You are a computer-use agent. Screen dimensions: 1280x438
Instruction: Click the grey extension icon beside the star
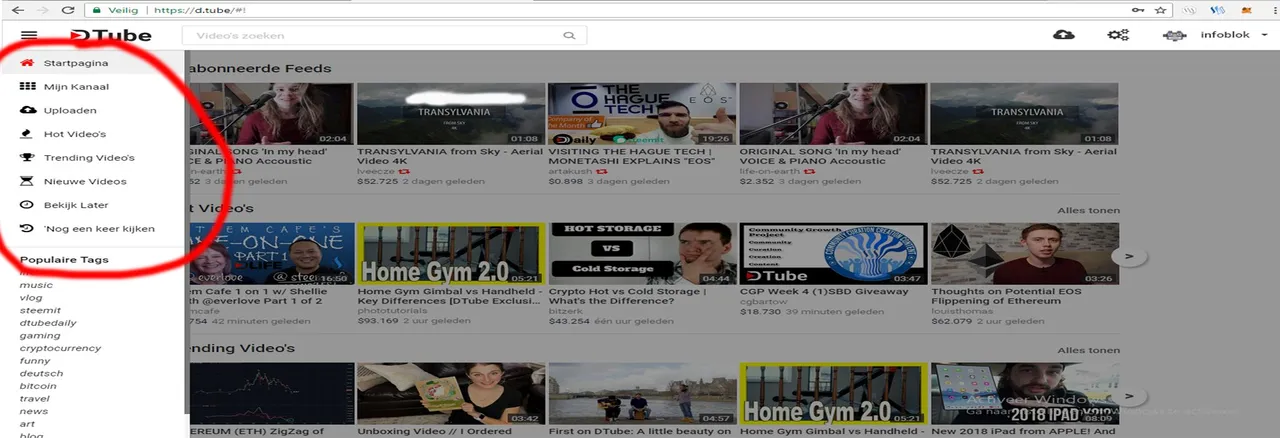coord(1190,10)
